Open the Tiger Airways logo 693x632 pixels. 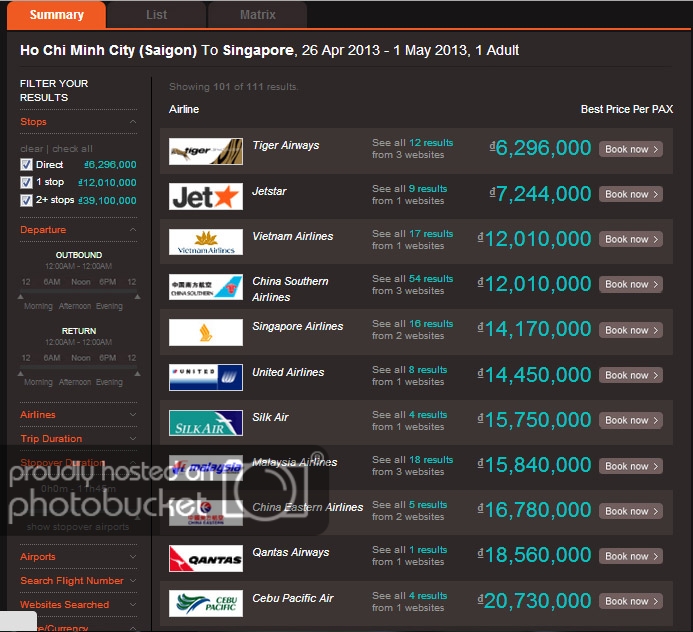tap(206, 151)
